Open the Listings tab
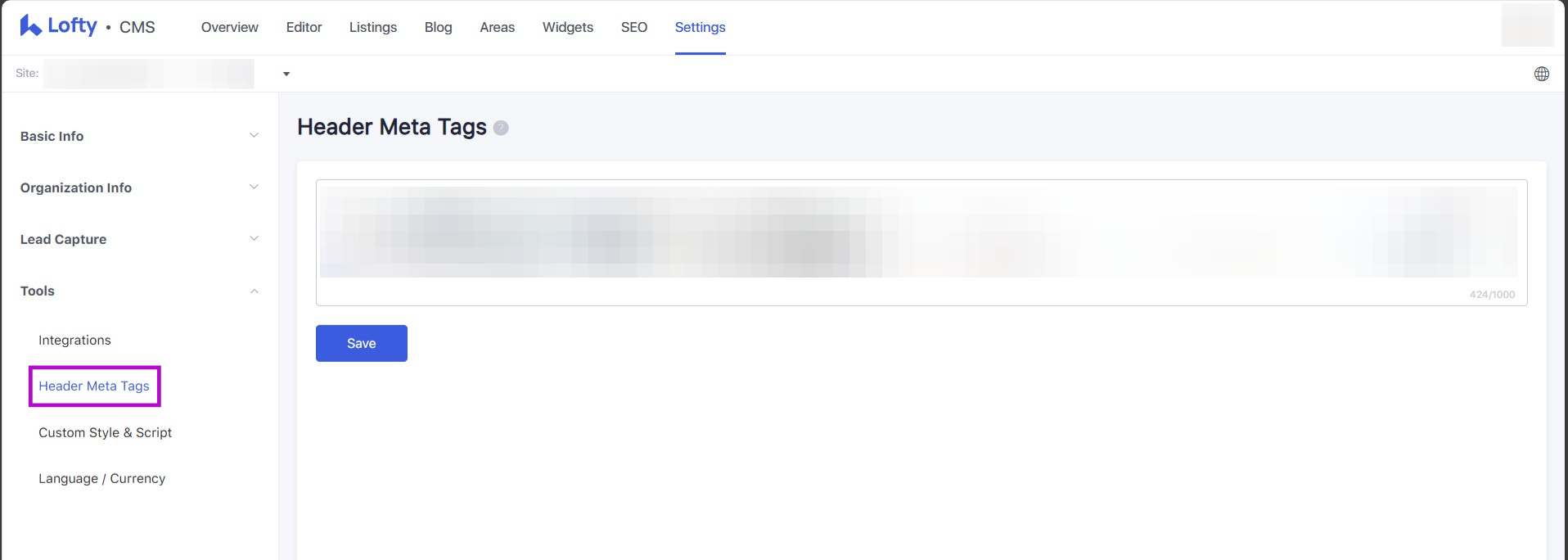This screenshot has width=1568, height=560. tap(372, 27)
